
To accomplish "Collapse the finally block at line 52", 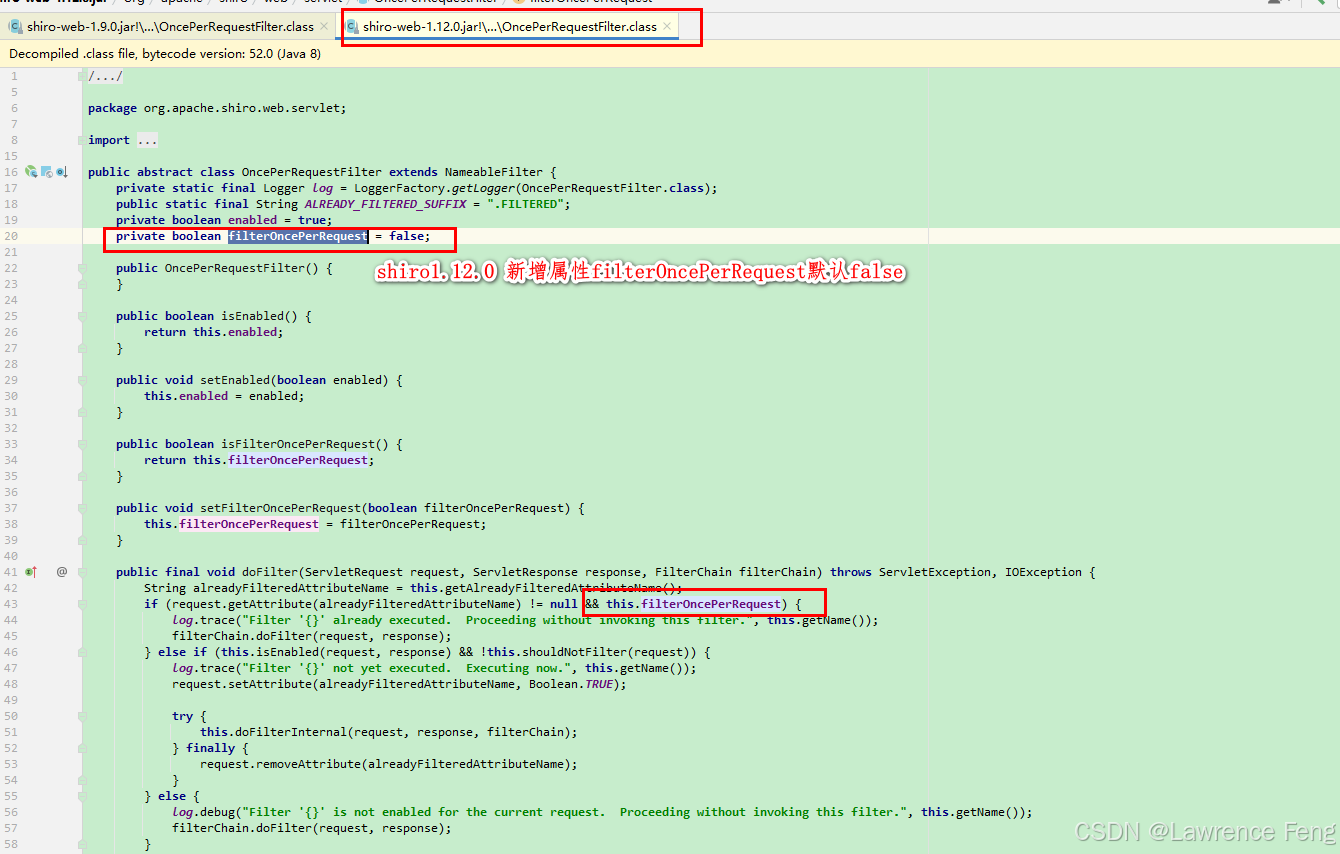I will coord(82,748).
